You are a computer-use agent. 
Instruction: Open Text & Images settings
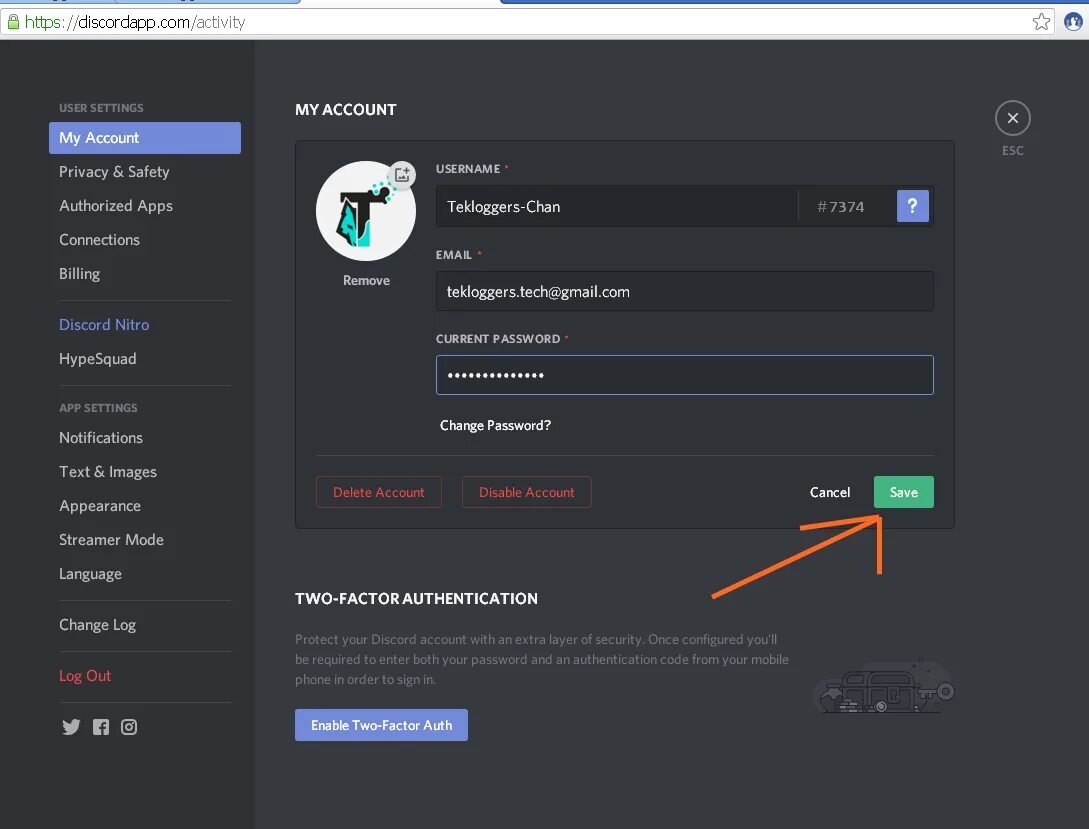108,471
